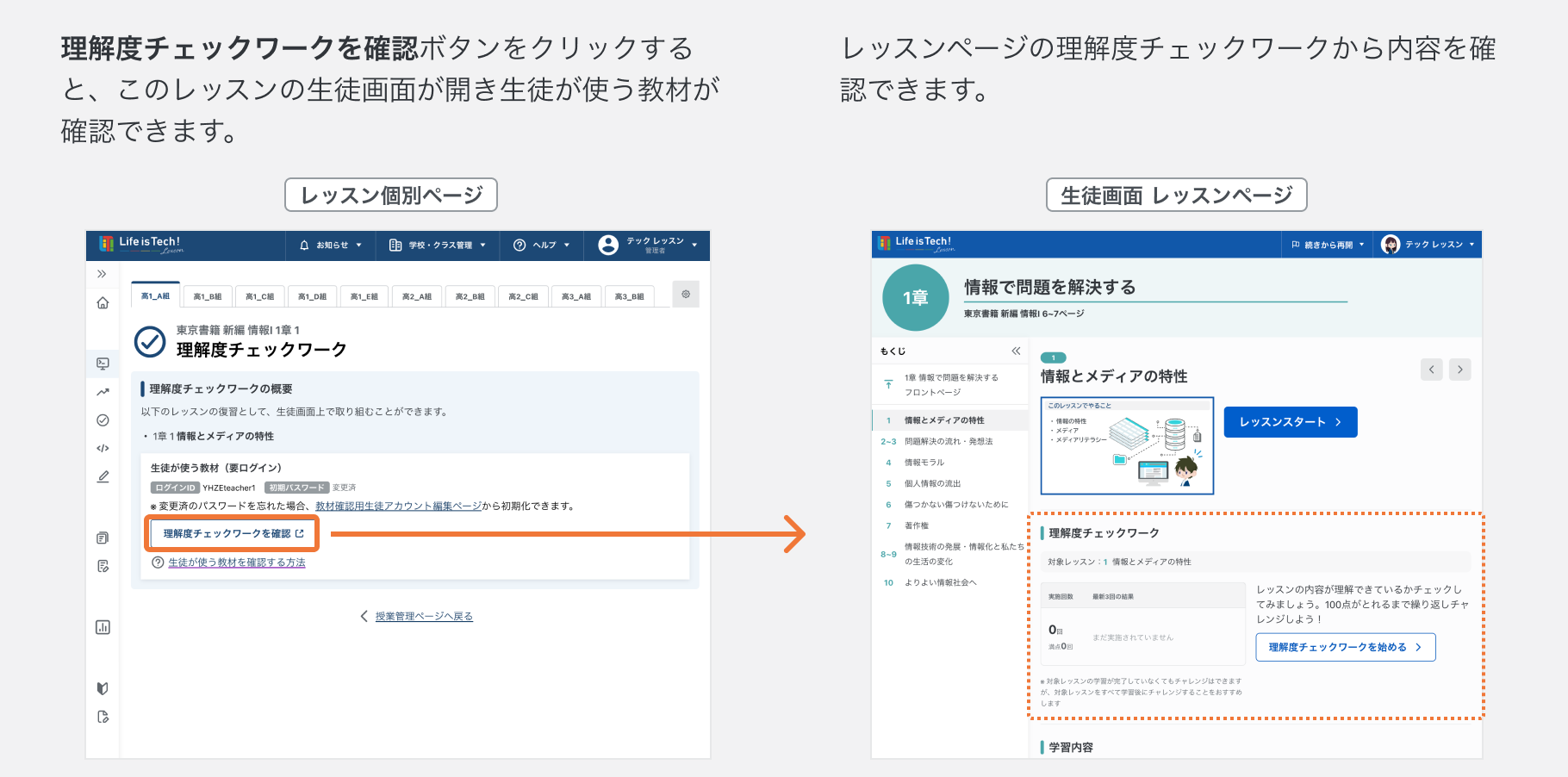The image size is (1568, 777).
Task: Click the lesson illustration thumbnail
Action: pos(1127,445)
